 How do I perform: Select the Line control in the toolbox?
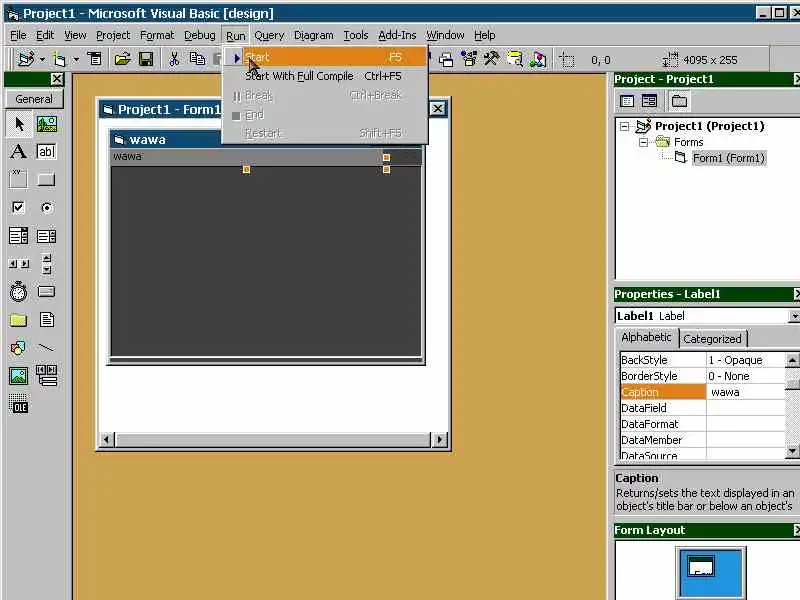click(x=46, y=348)
